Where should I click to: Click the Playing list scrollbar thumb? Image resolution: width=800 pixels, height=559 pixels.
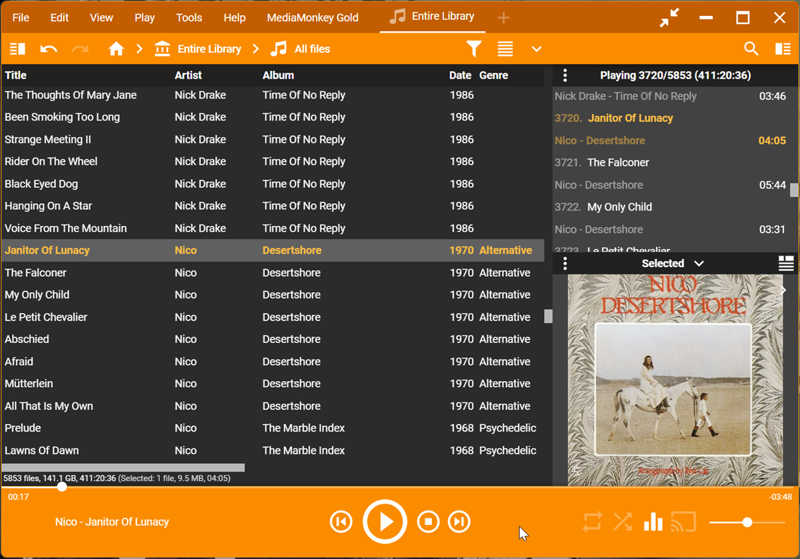(794, 190)
